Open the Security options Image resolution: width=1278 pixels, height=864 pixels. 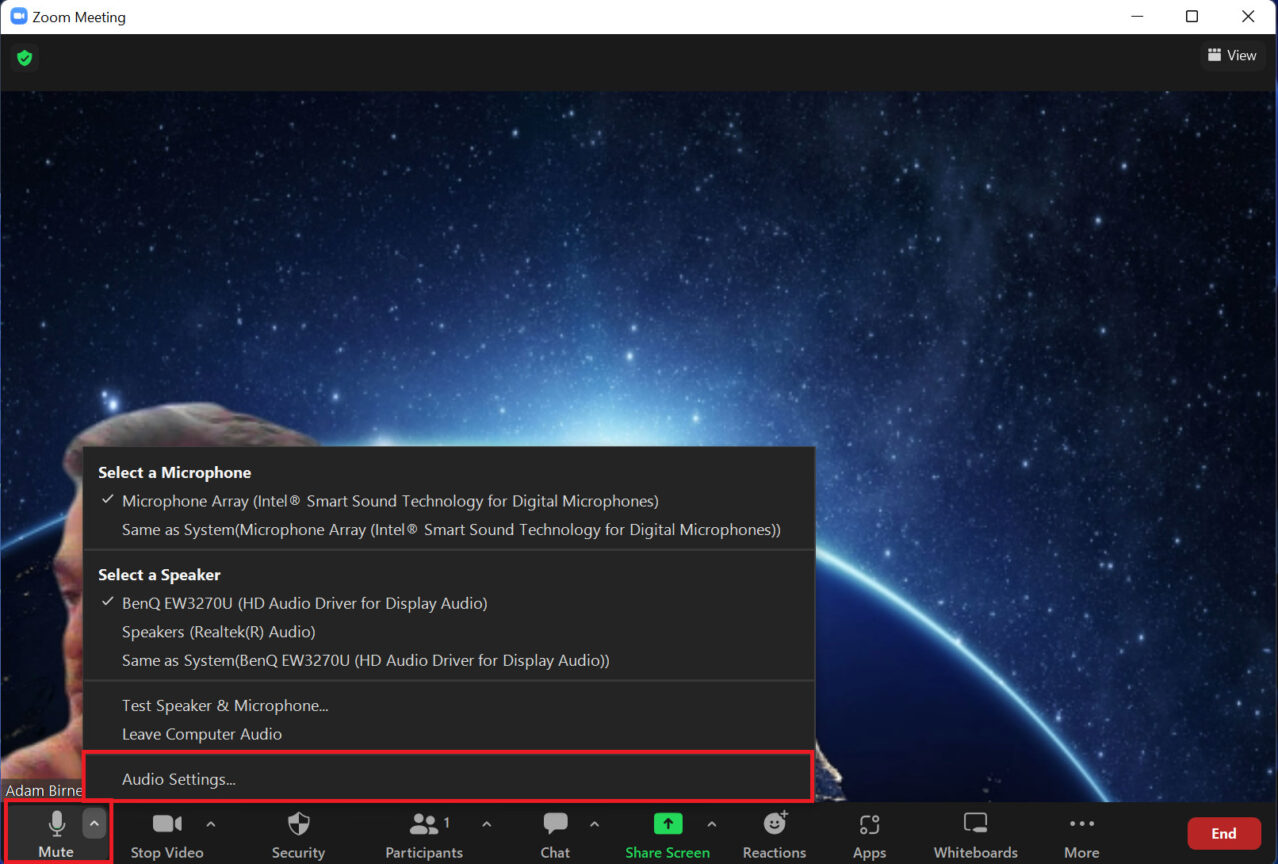point(297,832)
